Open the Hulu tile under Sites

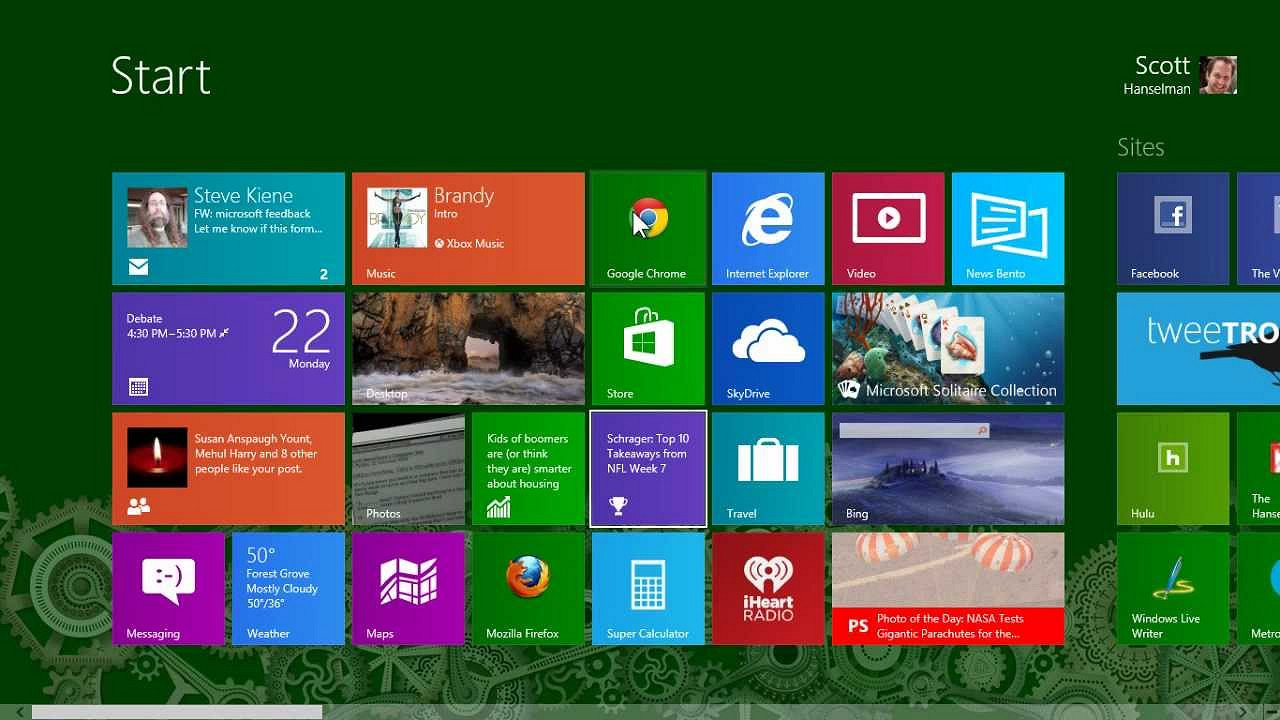(x=1172, y=468)
